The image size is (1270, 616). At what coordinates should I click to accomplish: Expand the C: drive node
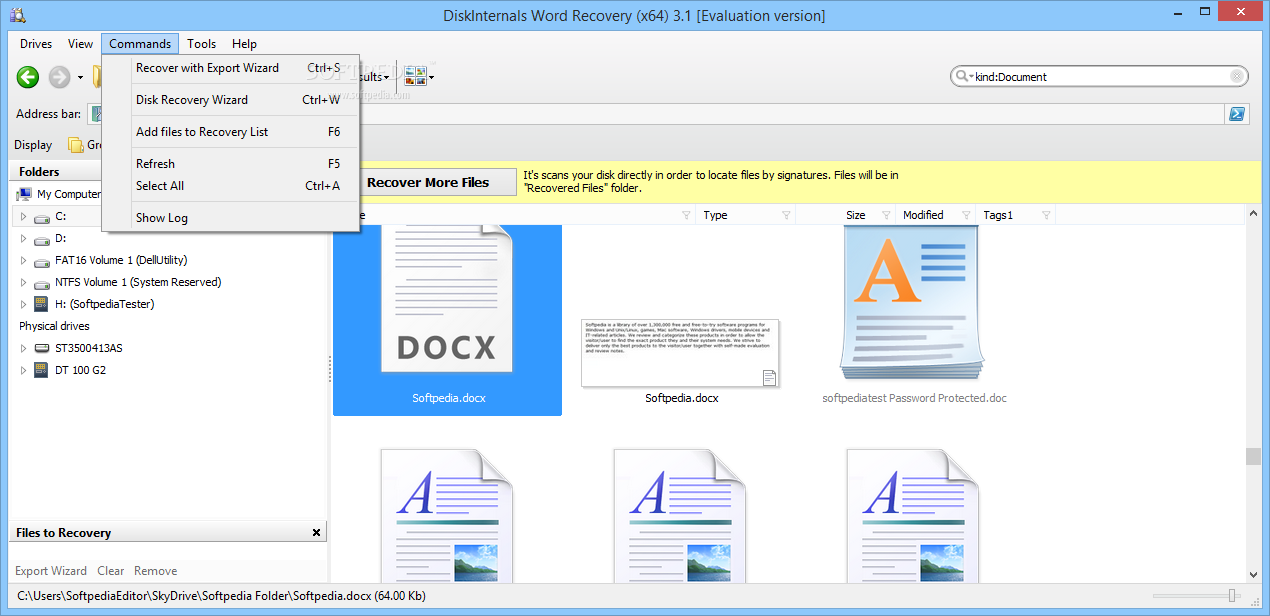(24, 216)
